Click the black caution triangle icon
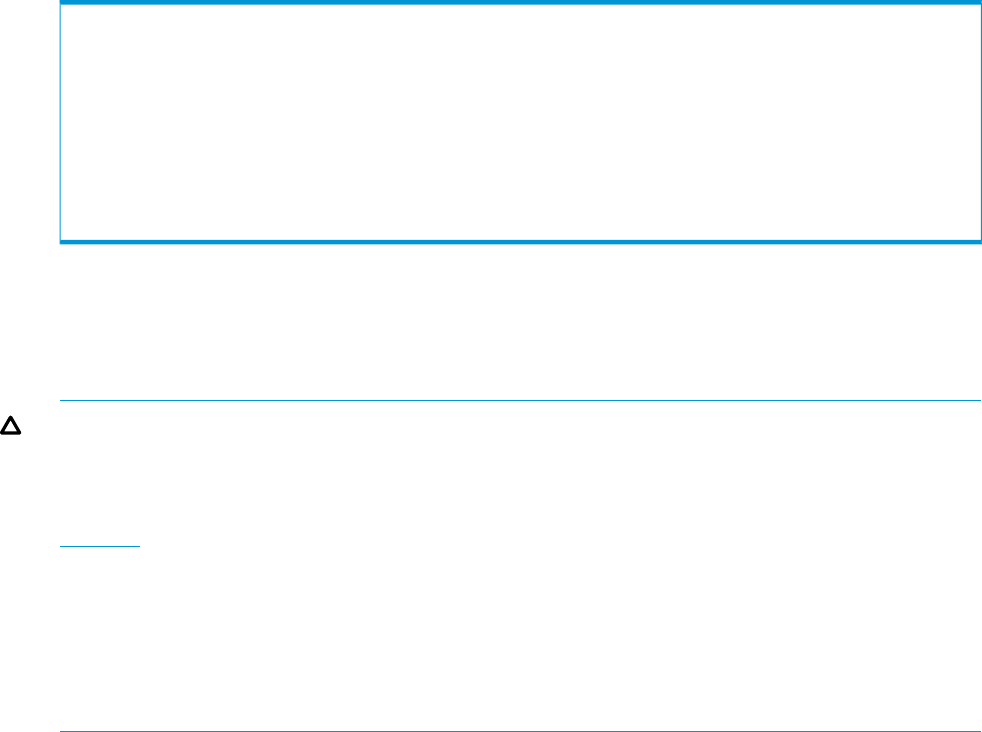 pos(11,425)
